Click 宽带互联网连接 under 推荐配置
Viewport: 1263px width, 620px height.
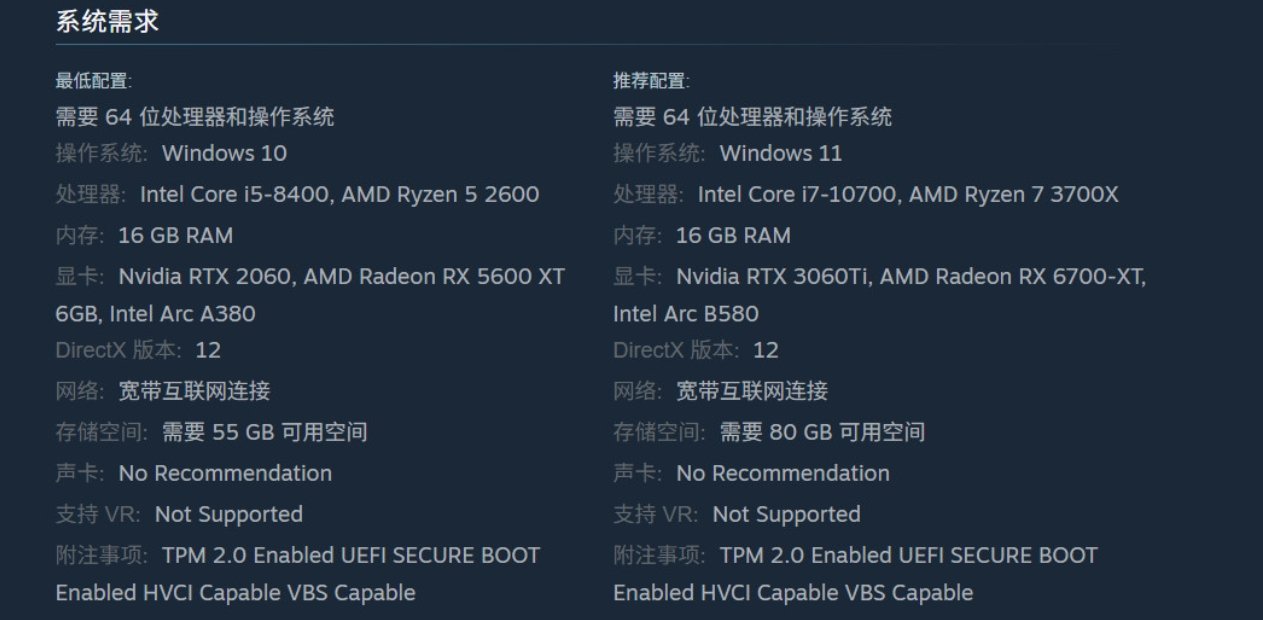pyautogui.click(x=752, y=390)
